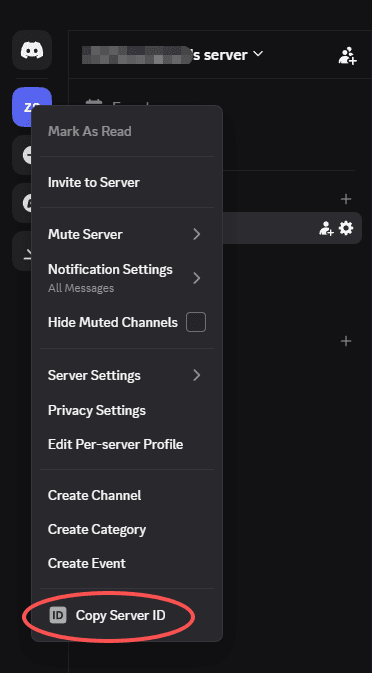The height and width of the screenshot is (673, 372).
Task: Expand the Mute Server arrow
Action: pyautogui.click(x=197, y=234)
